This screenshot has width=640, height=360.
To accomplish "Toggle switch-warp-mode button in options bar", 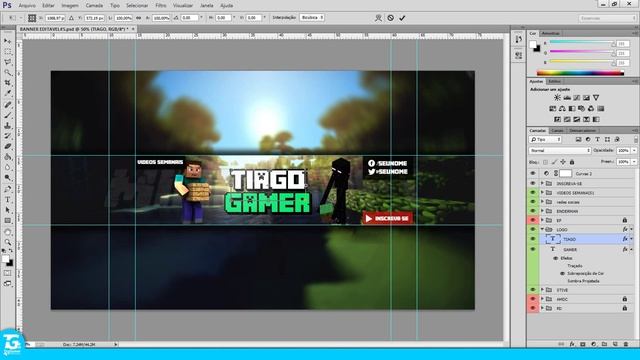I will (x=378, y=18).
